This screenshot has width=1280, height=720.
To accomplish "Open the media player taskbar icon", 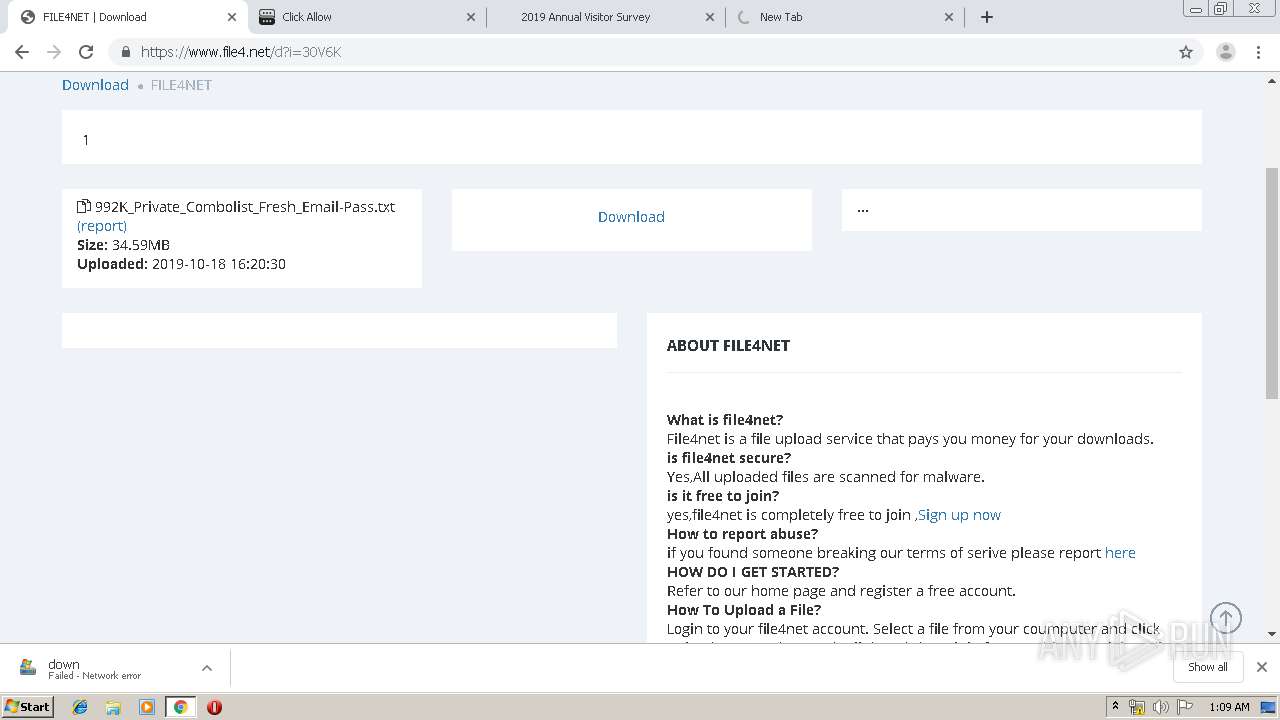I will point(147,707).
